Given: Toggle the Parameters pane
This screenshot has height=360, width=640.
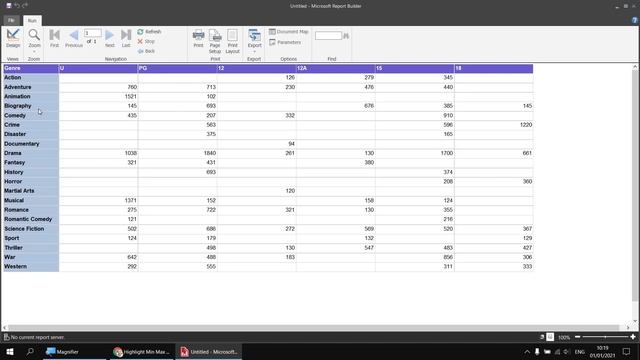Looking at the screenshot, I should click(x=285, y=42).
